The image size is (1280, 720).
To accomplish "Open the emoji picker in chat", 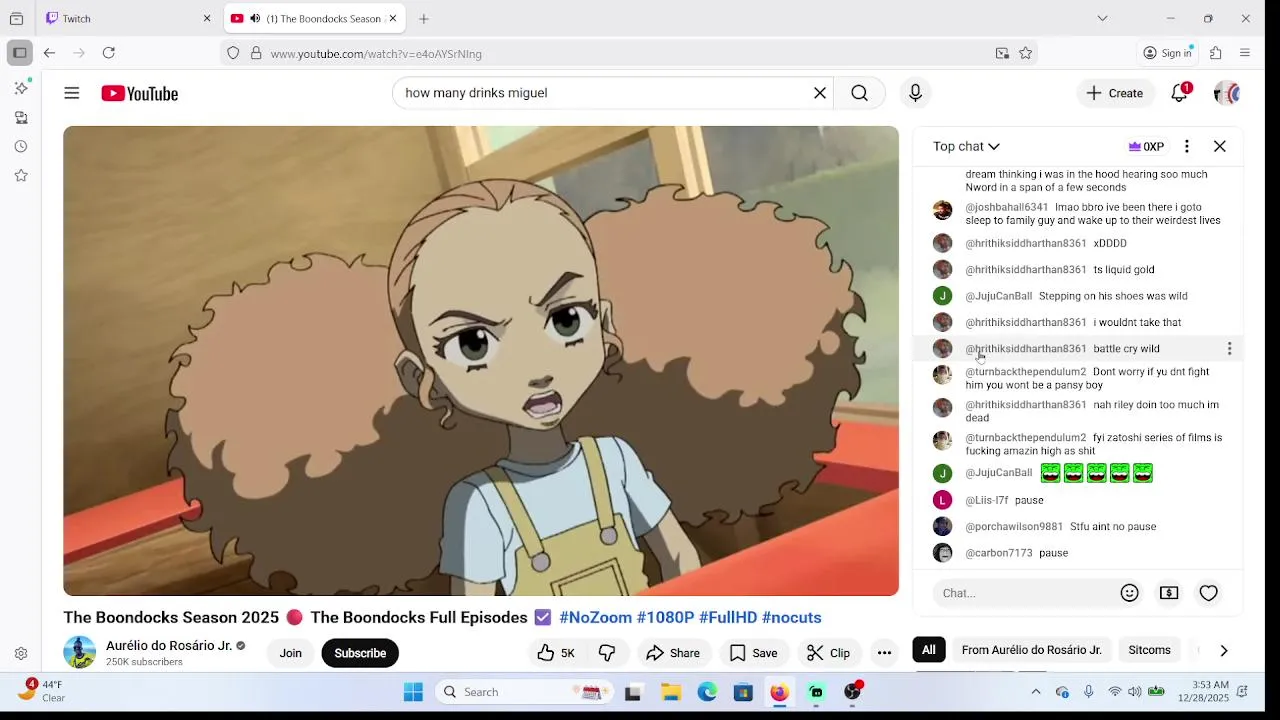I will tap(1130, 593).
